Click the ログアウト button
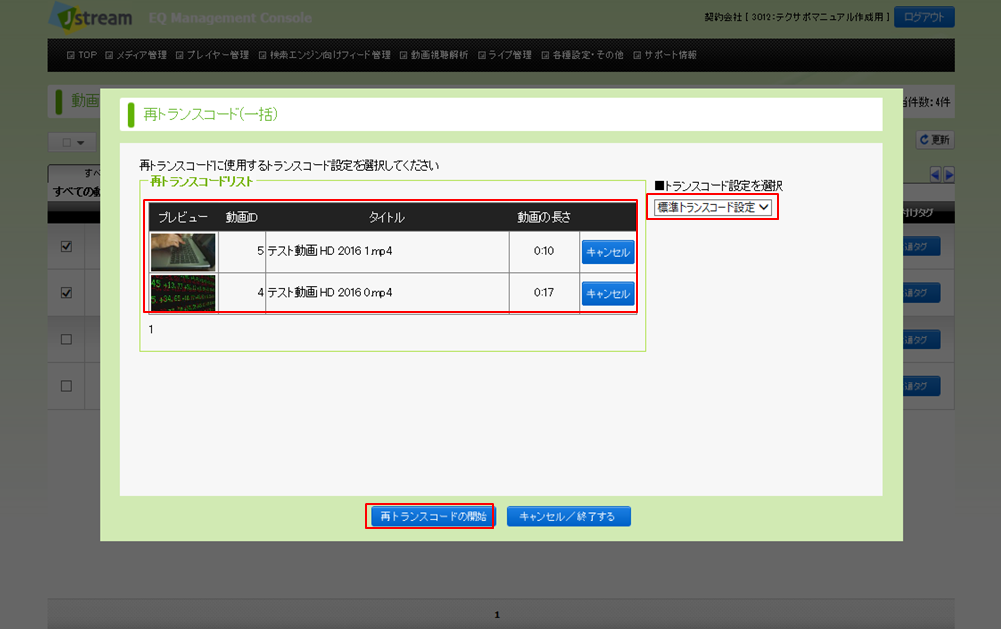 click(x=924, y=17)
